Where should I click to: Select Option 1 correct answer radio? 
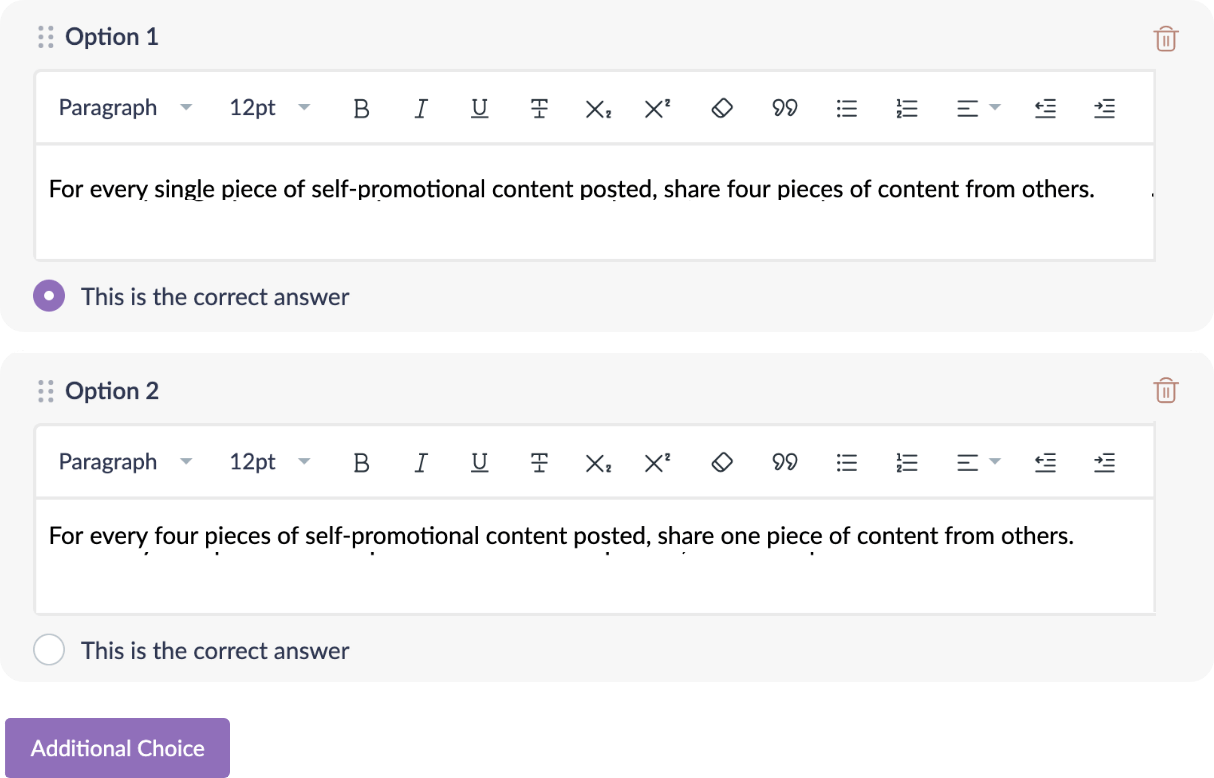point(49,296)
